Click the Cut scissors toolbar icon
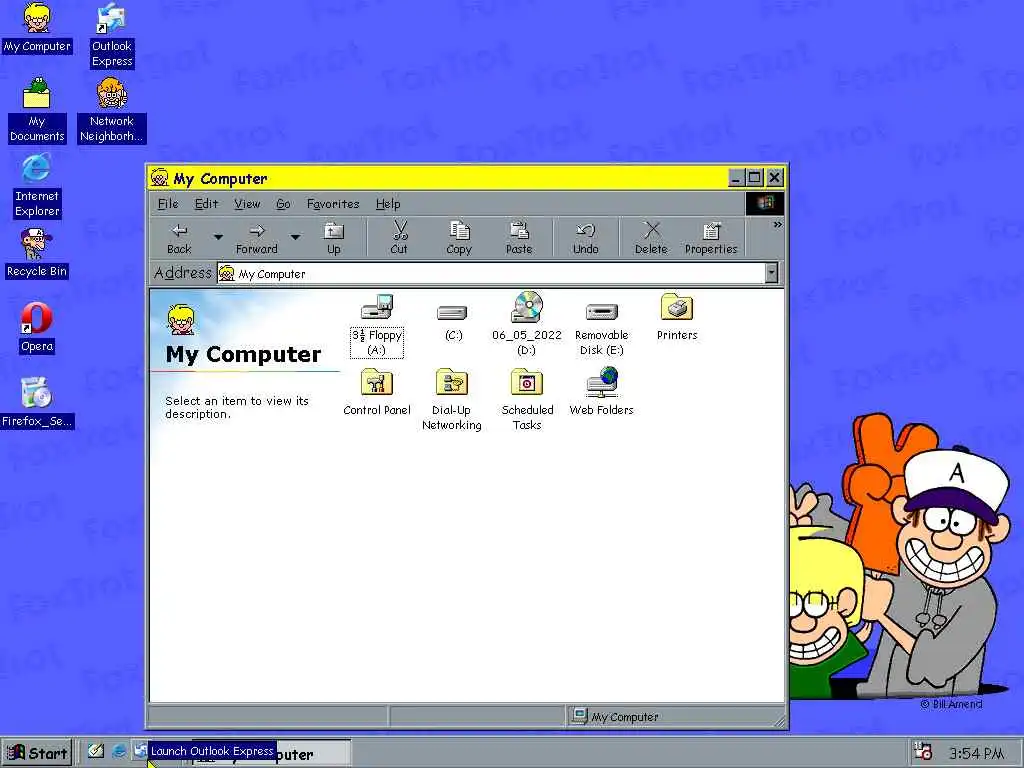 tap(399, 238)
